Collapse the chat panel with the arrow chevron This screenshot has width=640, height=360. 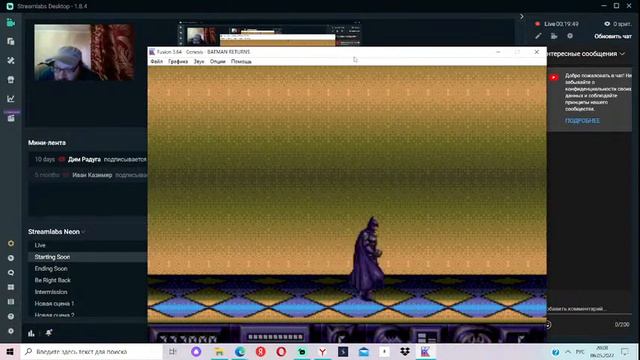click(x=522, y=16)
